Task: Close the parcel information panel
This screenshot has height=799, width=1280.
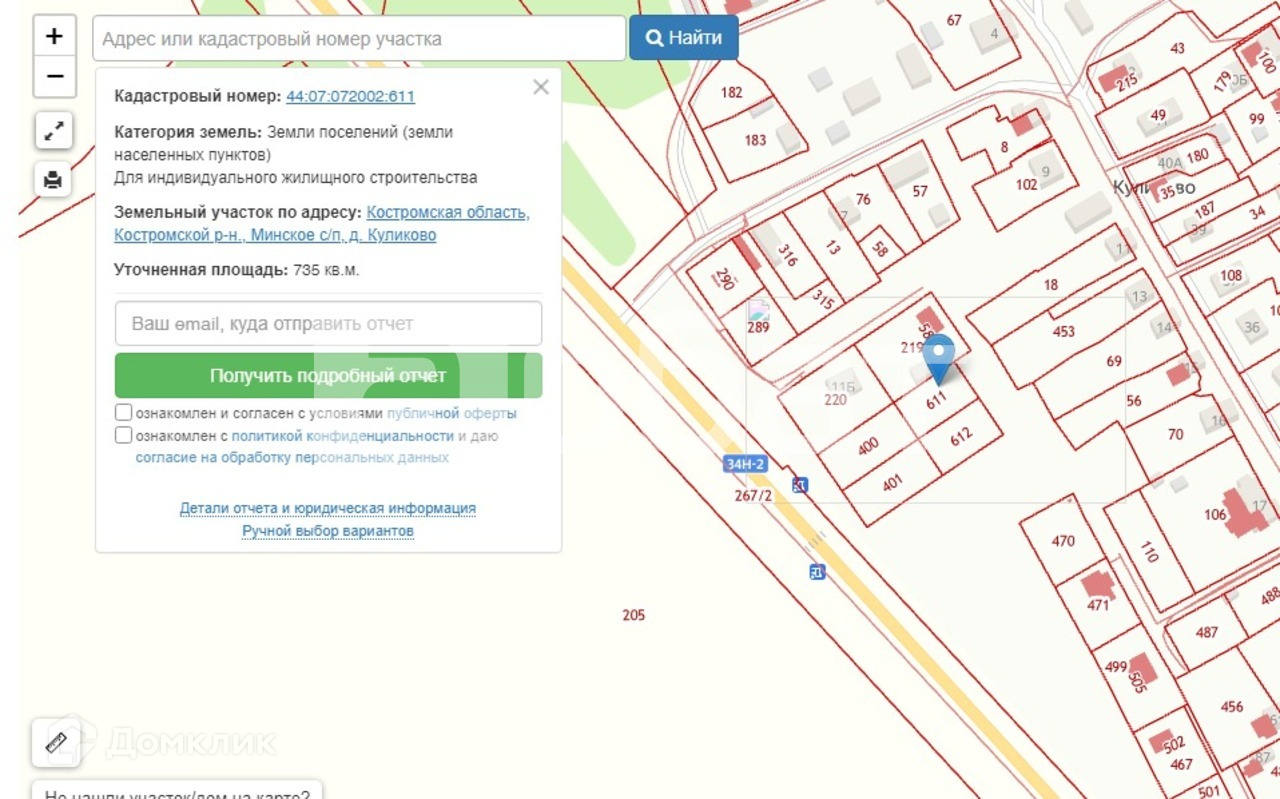Action: [541, 87]
